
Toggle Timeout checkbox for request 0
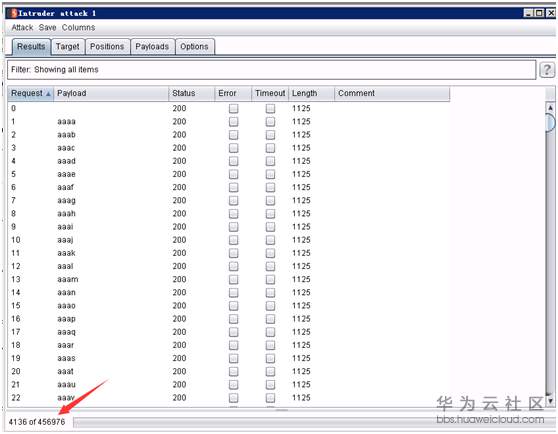point(270,108)
